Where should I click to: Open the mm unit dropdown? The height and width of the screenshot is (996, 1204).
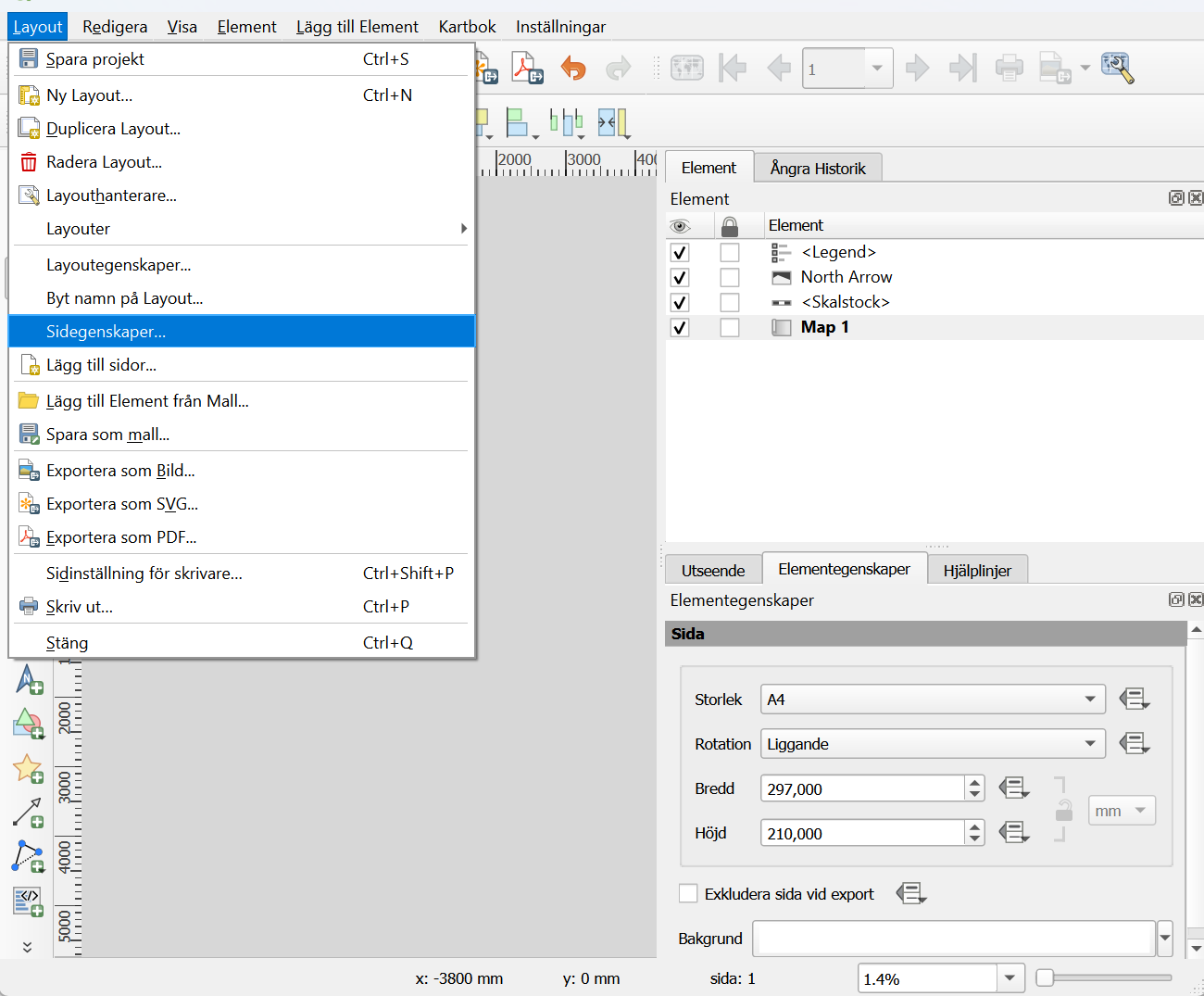click(x=1122, y=811)
